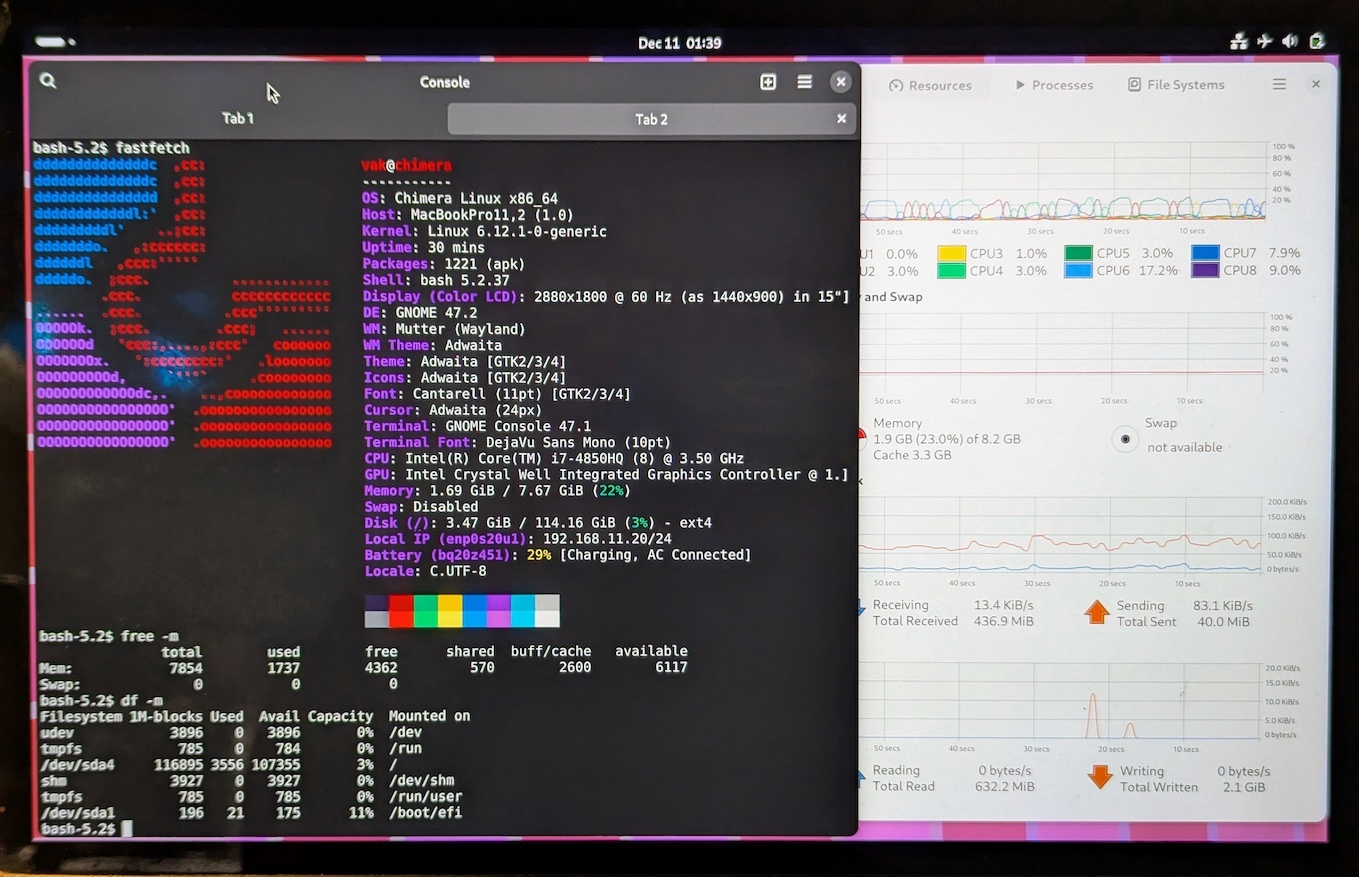The height and width of the screenshot is (877, 1359).
Task: Click the 'Kernel: Linux 6.12.1-0-generic' line
Action: tap(484, 231)
